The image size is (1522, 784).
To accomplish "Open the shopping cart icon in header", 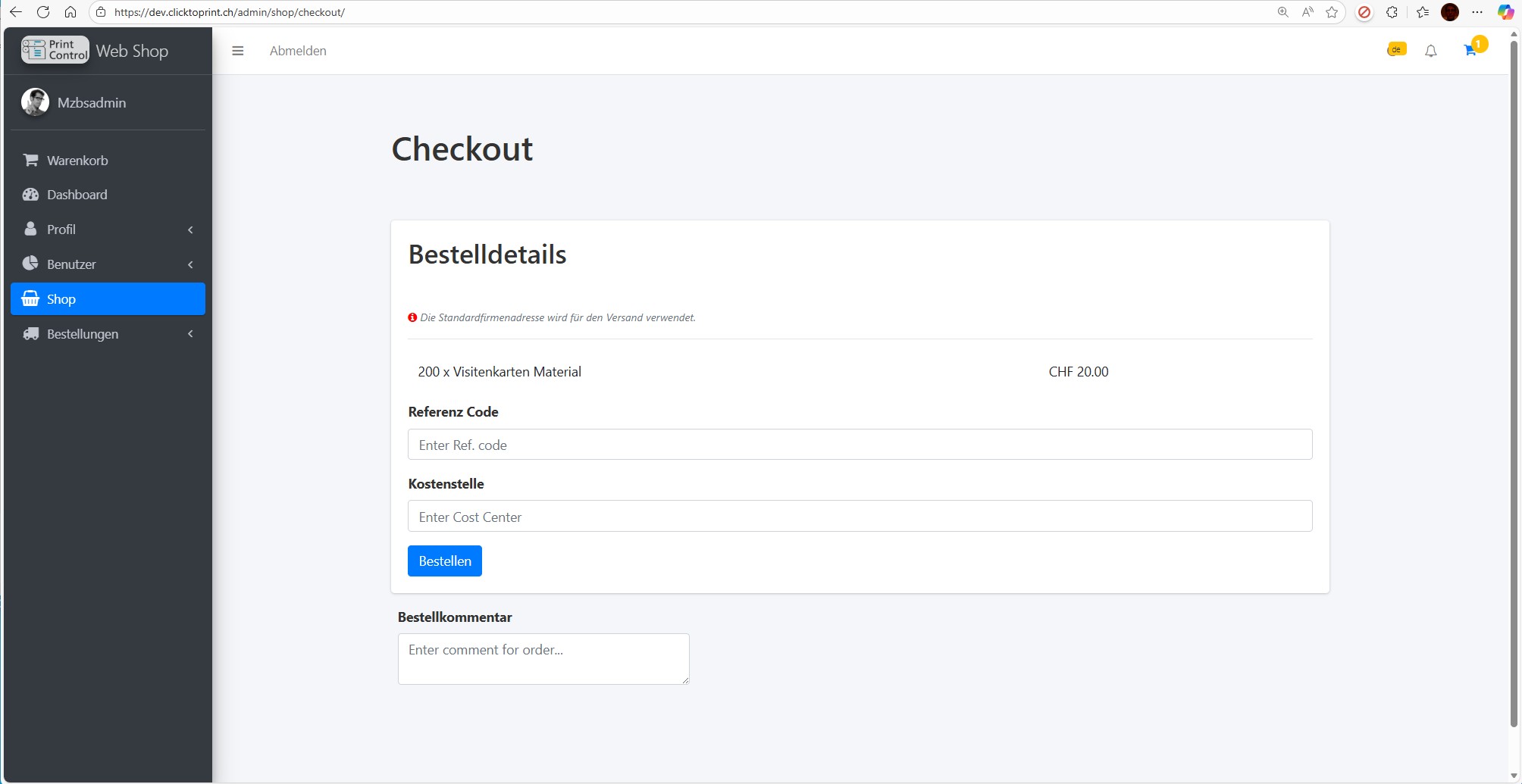I will coord(1470,51).
